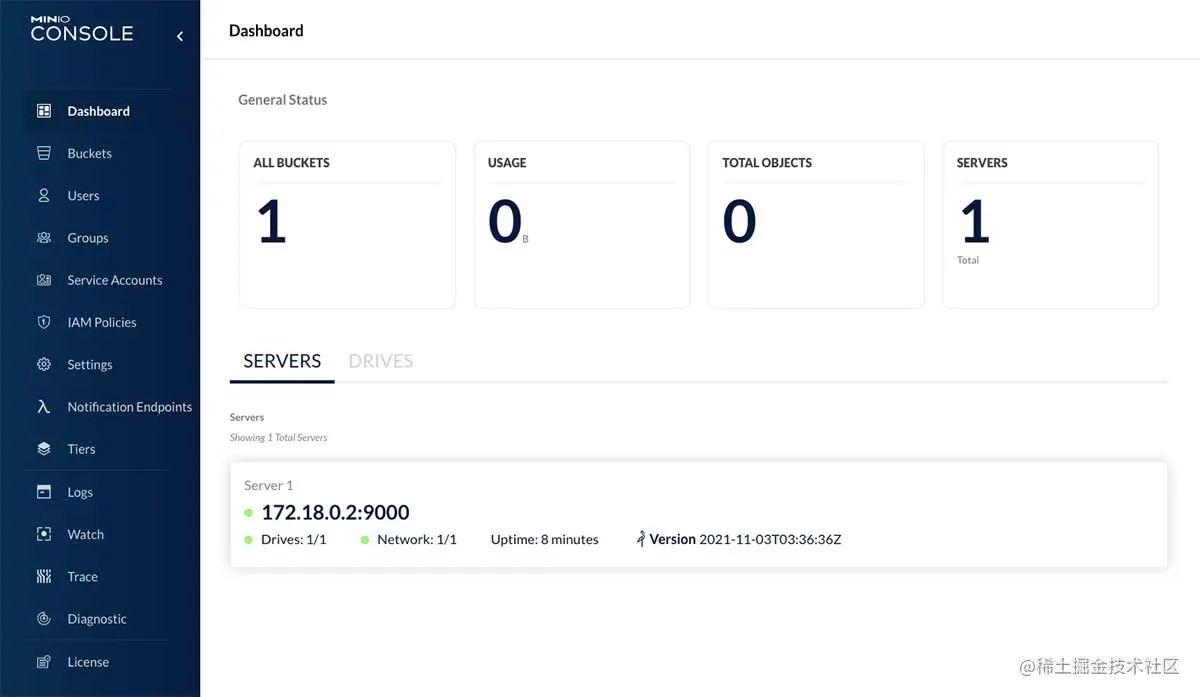
Task: Click the Dashboard grid icon
Action: pyautogui.click(x=43, y=111)
